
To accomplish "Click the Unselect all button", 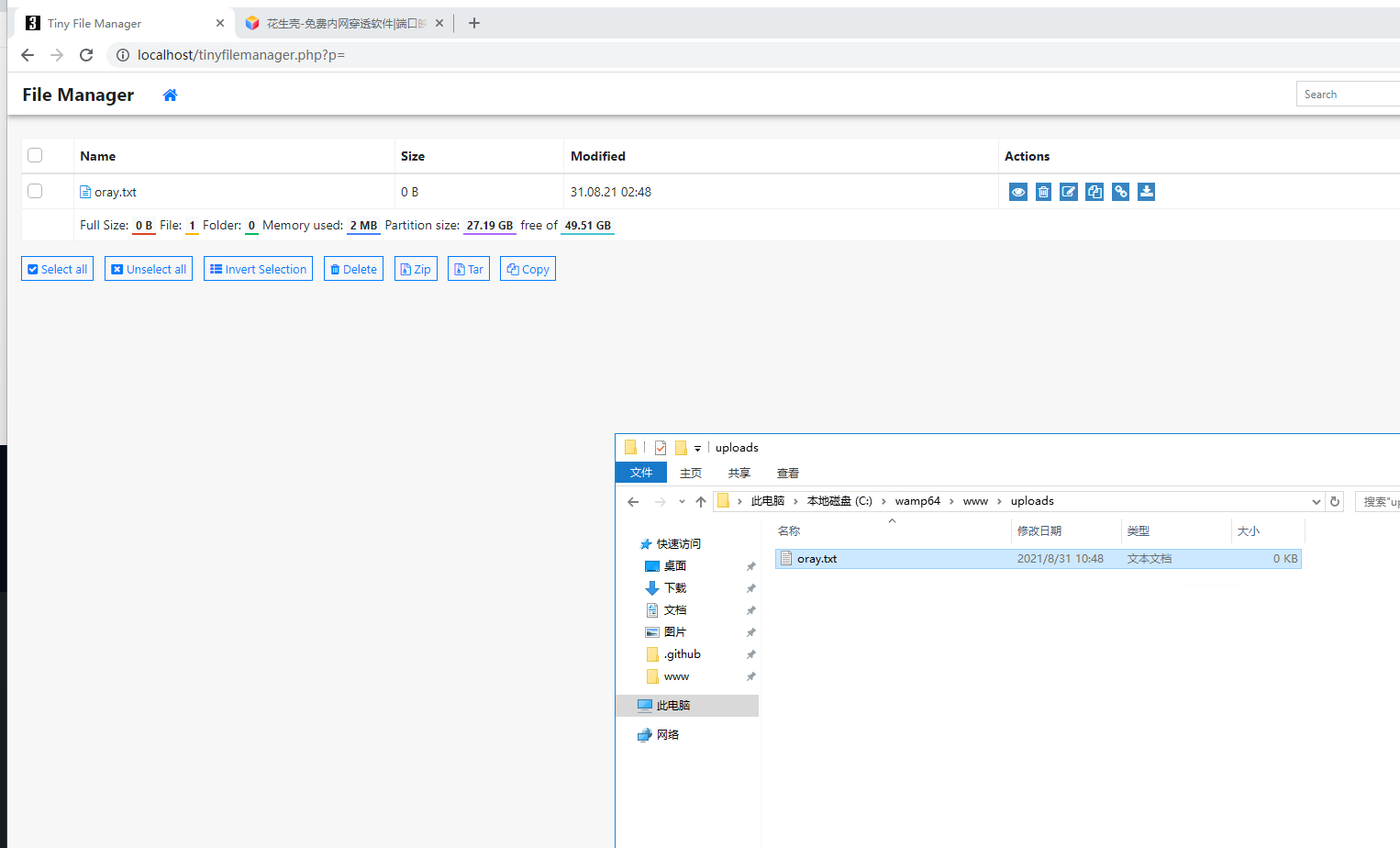I will coord(149,269).
